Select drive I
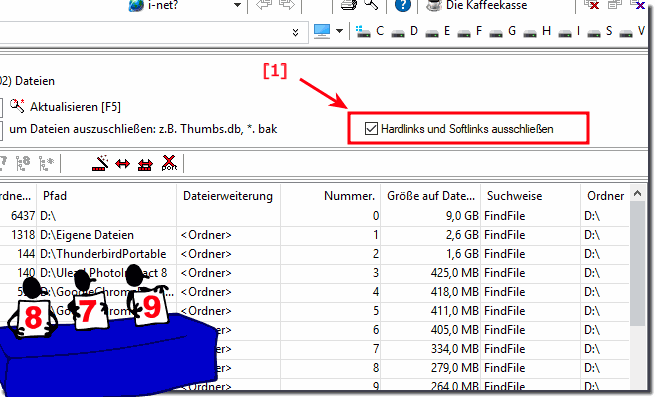655x397 pixels. [x=569, y=31]
